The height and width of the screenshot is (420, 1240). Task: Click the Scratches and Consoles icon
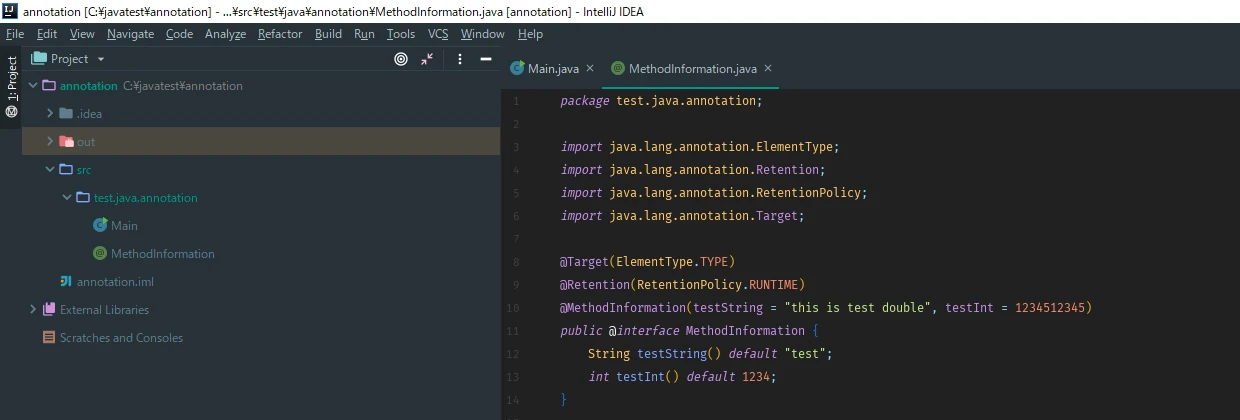click(49, 338)
